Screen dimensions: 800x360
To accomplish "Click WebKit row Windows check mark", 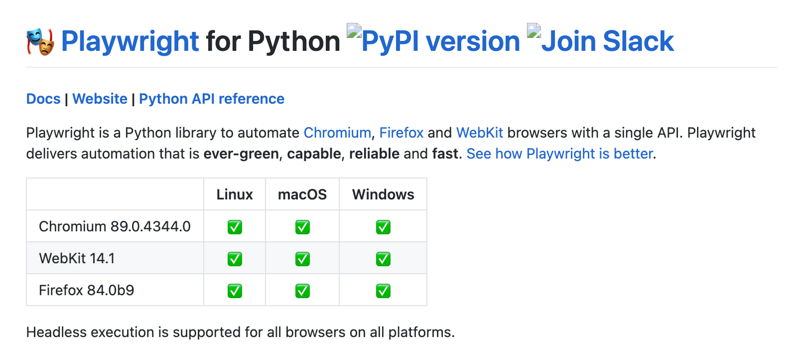I will tap(383, 259).
